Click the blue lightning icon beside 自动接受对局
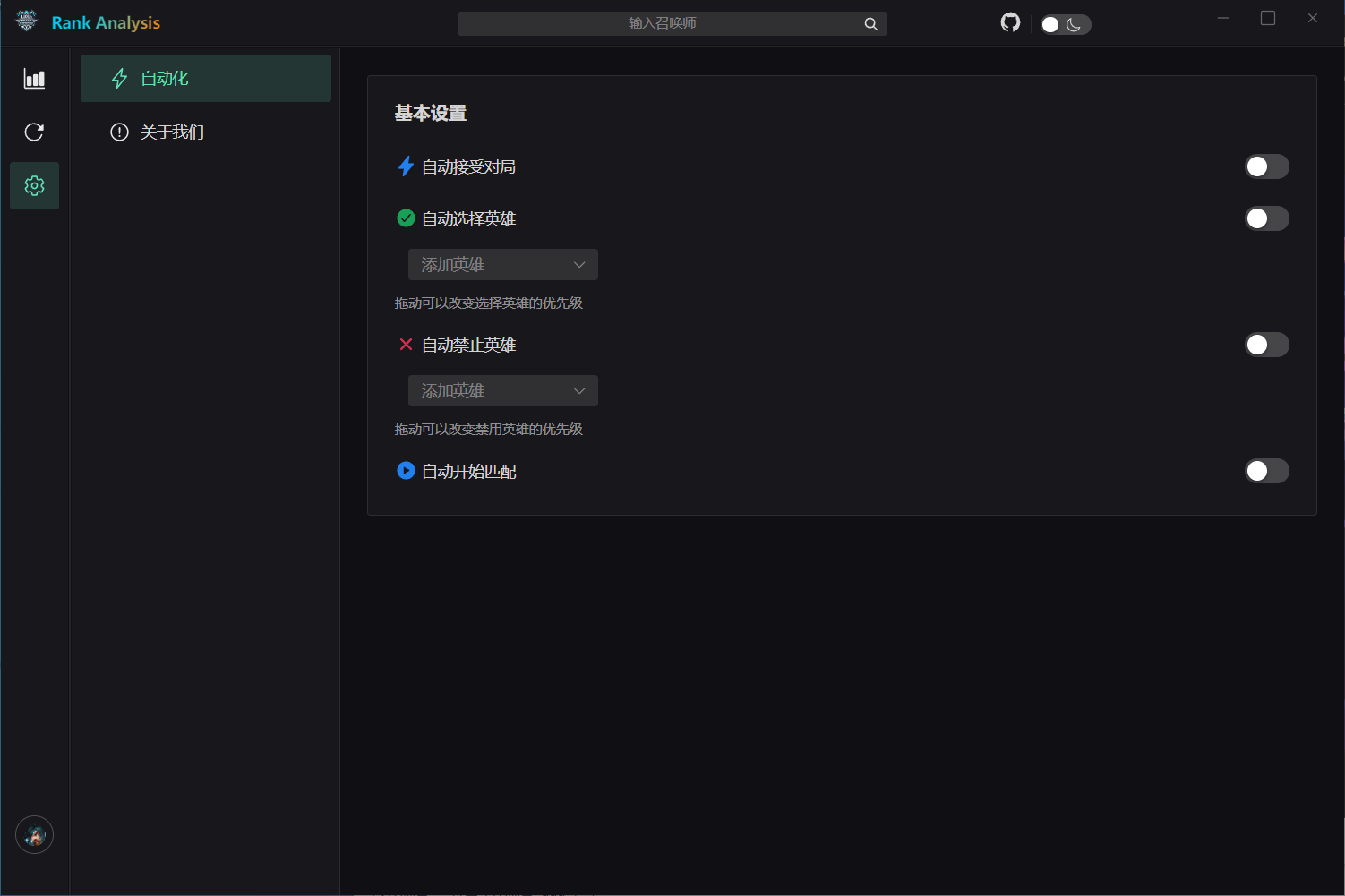1345x896 pixels. click(x=406, y=166)
